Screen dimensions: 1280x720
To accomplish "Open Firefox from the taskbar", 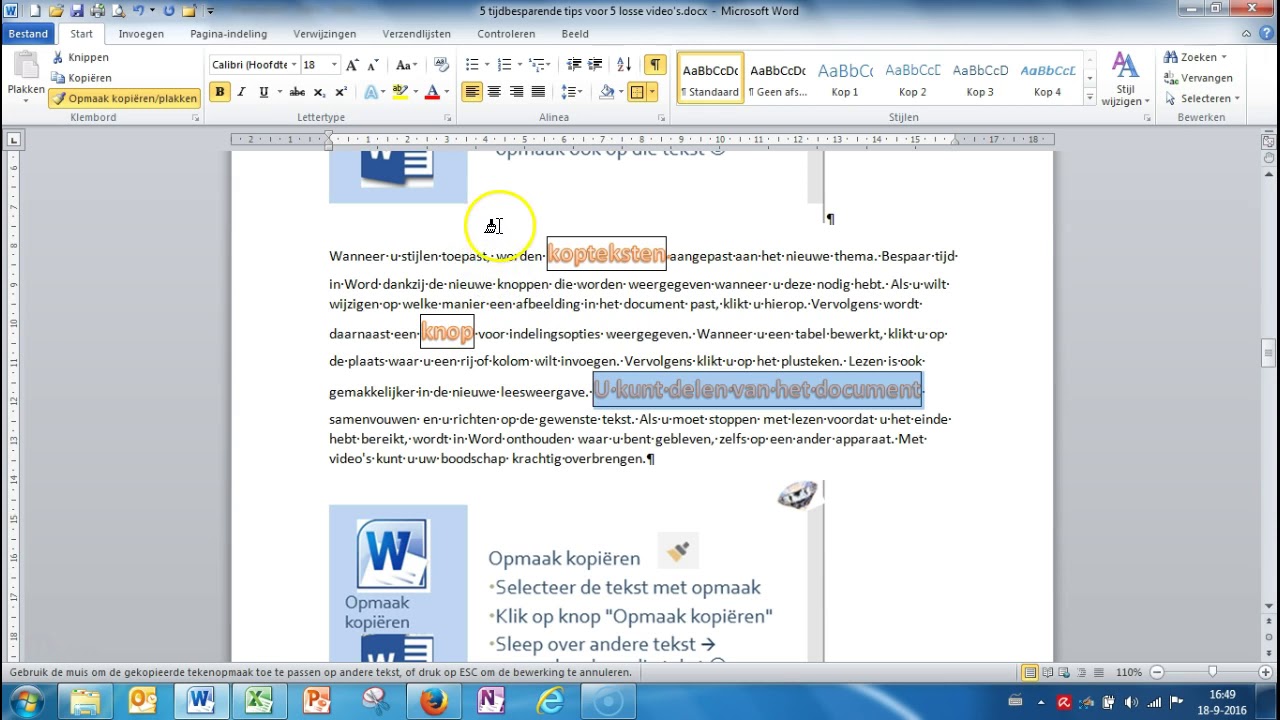I will 434,701.
